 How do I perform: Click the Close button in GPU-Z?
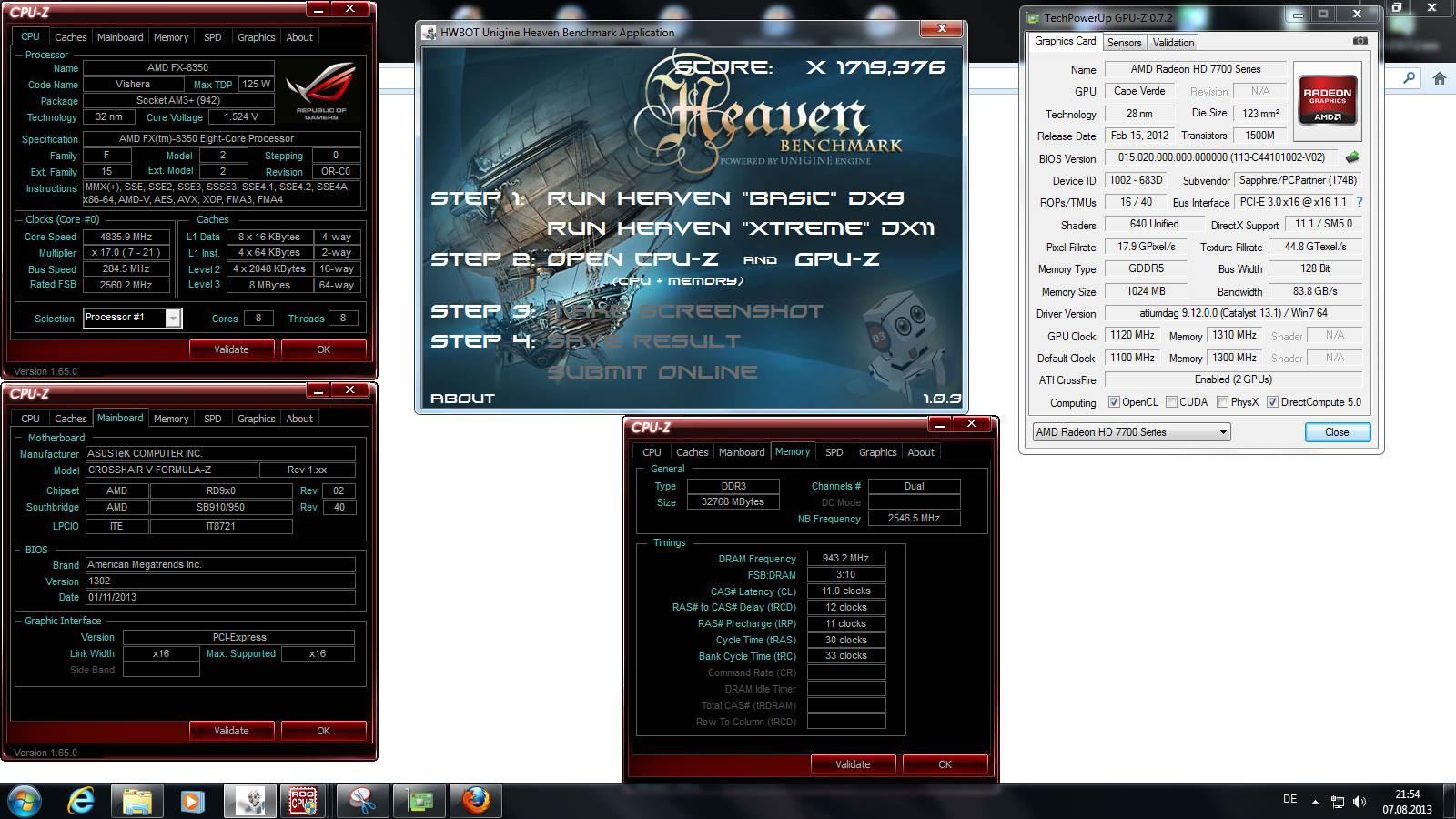click(x=1337, y=432)
